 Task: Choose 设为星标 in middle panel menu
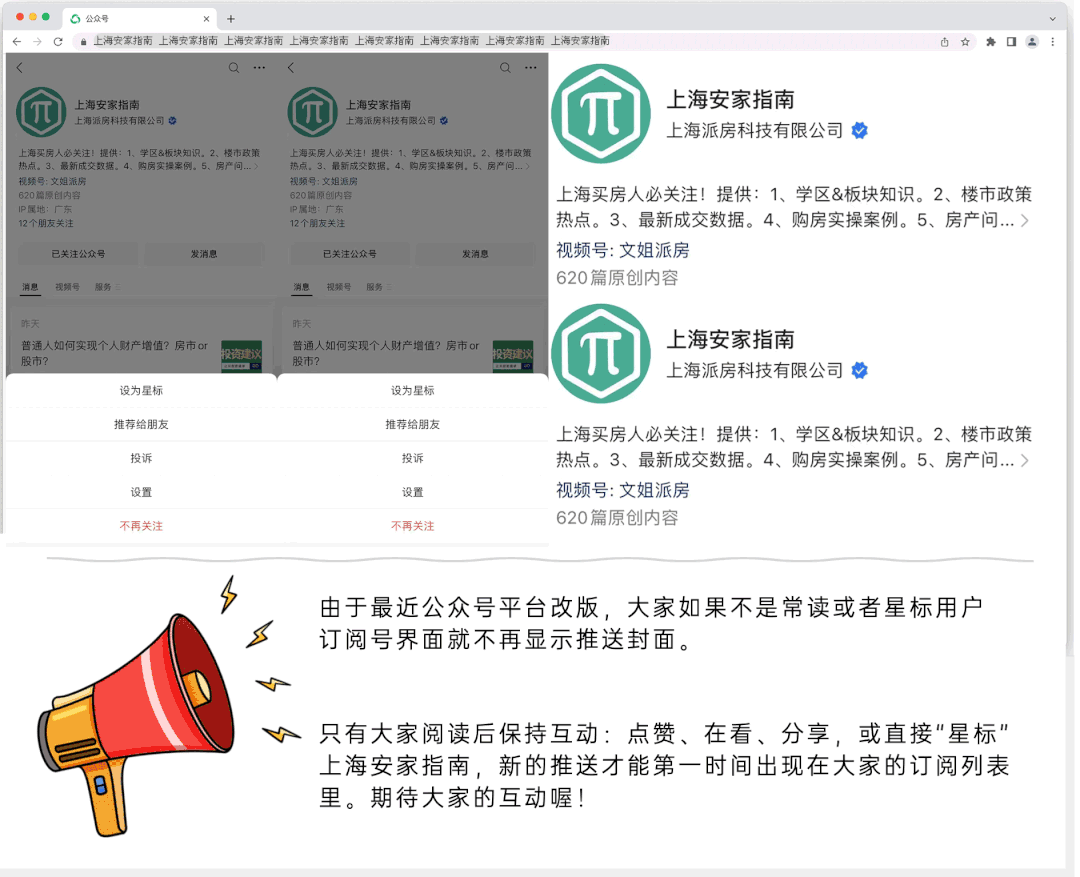413,391
